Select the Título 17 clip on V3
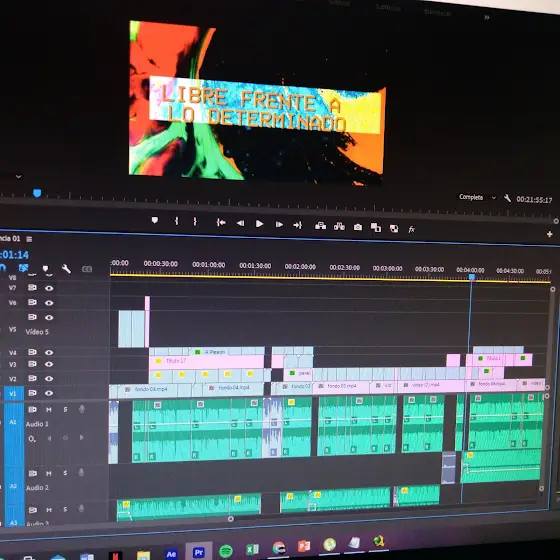Image resolution: width=560 pixels, height=560 pixels. tap(206, 362)
